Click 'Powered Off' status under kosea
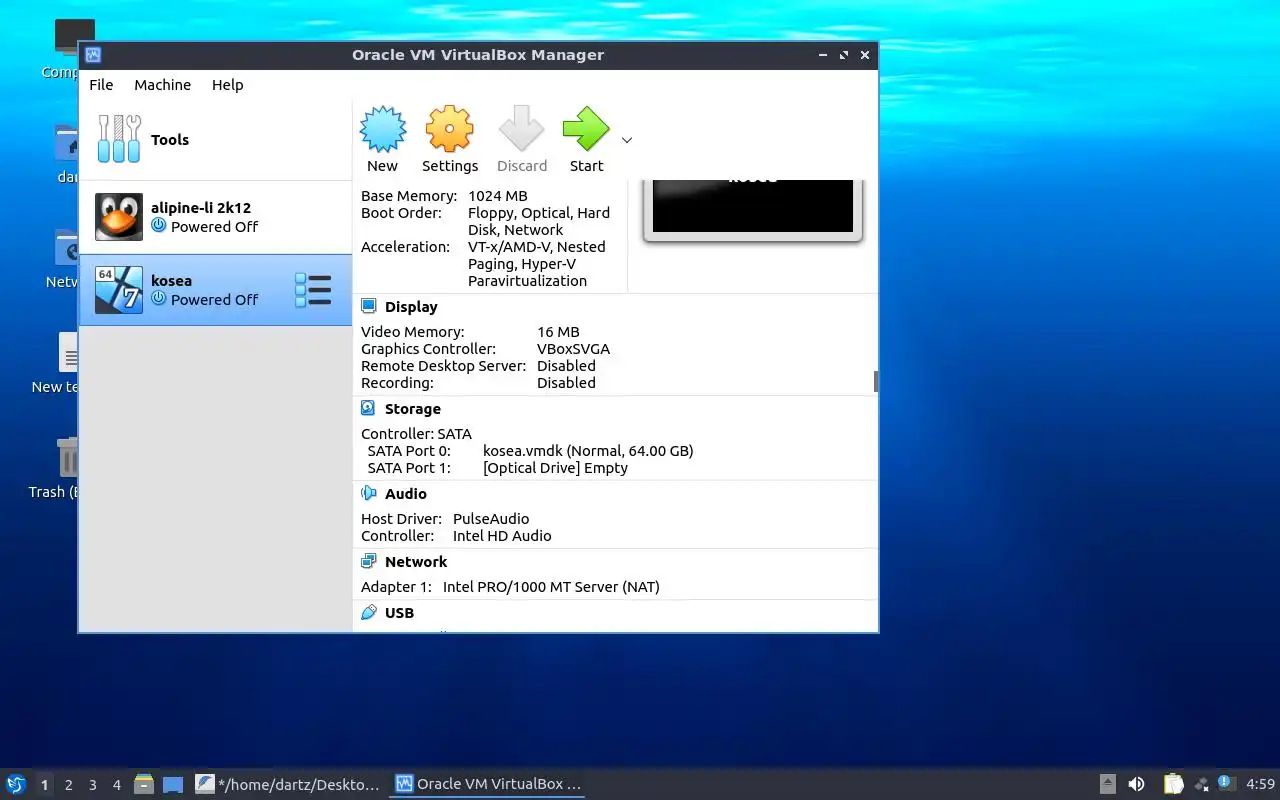 (x=214, y=300)
